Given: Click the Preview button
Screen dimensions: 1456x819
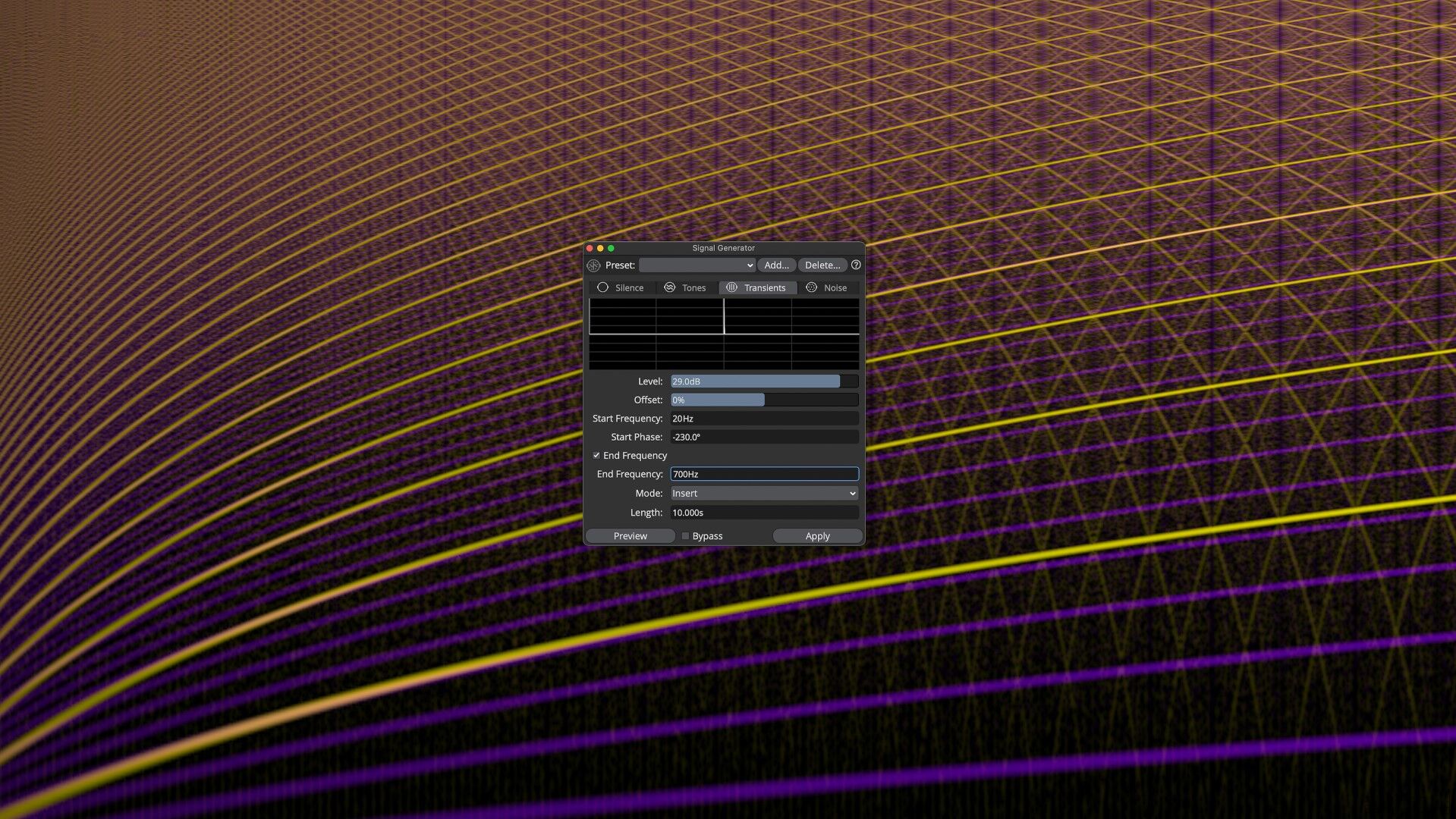Looking at the screenshot, I should coord(630,536).
